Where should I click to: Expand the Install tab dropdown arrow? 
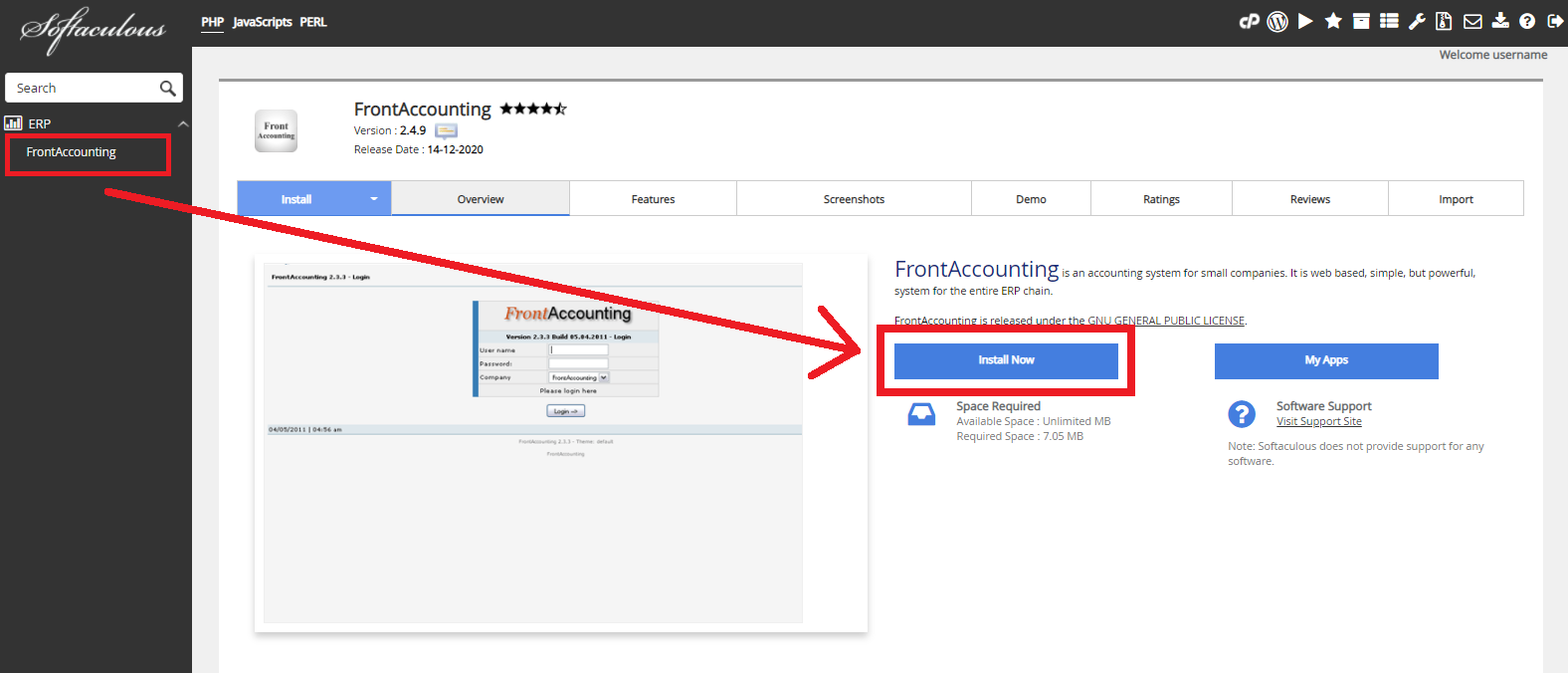[x=374, y=199]
